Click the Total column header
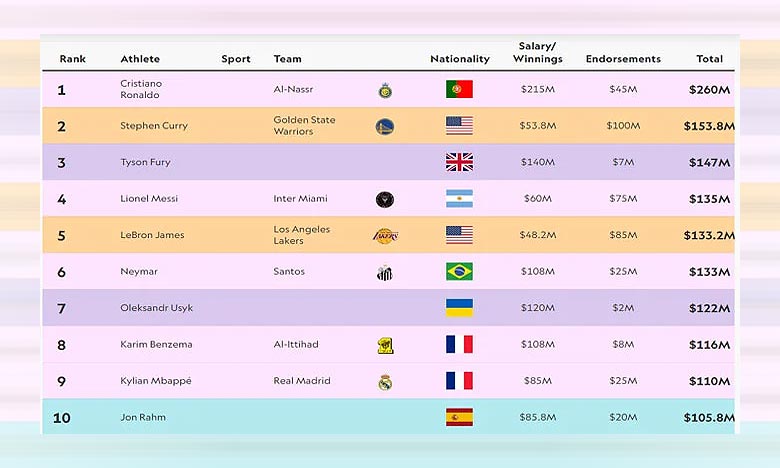 point(709,59)
